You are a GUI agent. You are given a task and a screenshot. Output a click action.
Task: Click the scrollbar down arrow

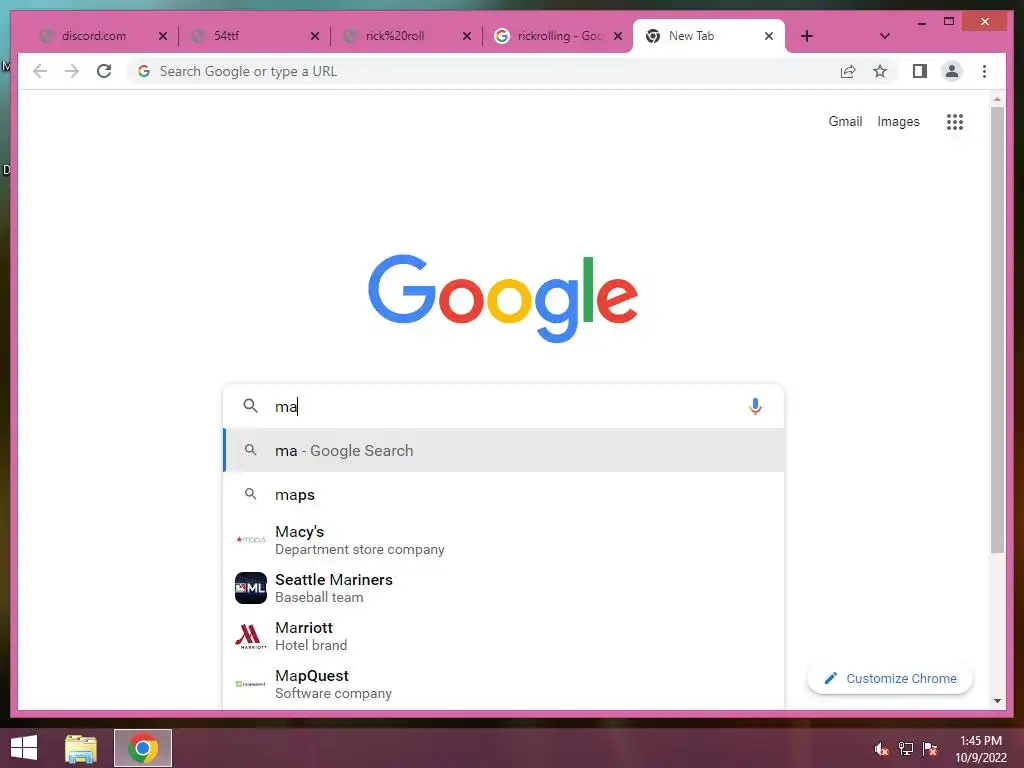click(997, 701)
